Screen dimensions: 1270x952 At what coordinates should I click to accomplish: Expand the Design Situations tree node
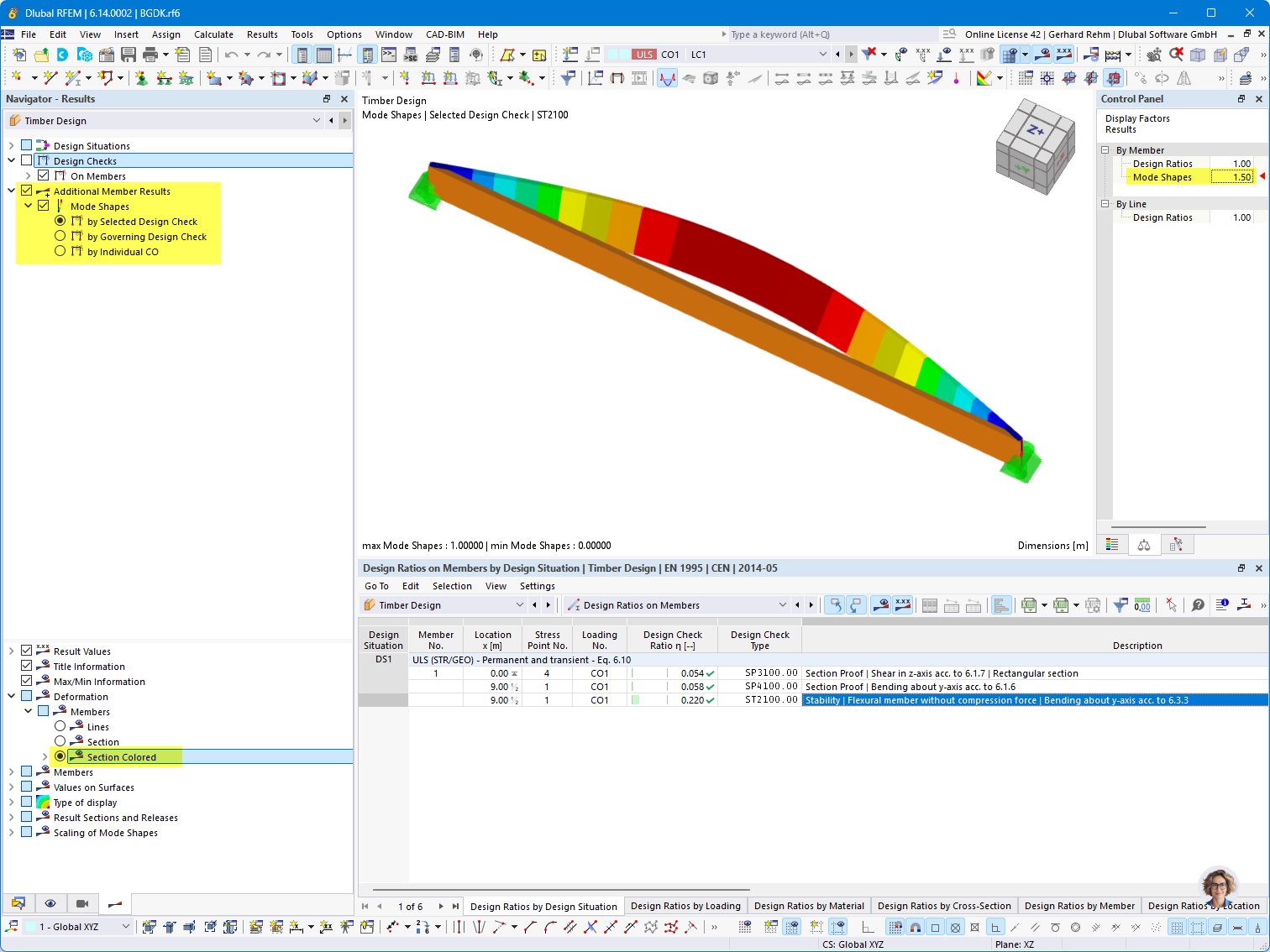(11, 145)
